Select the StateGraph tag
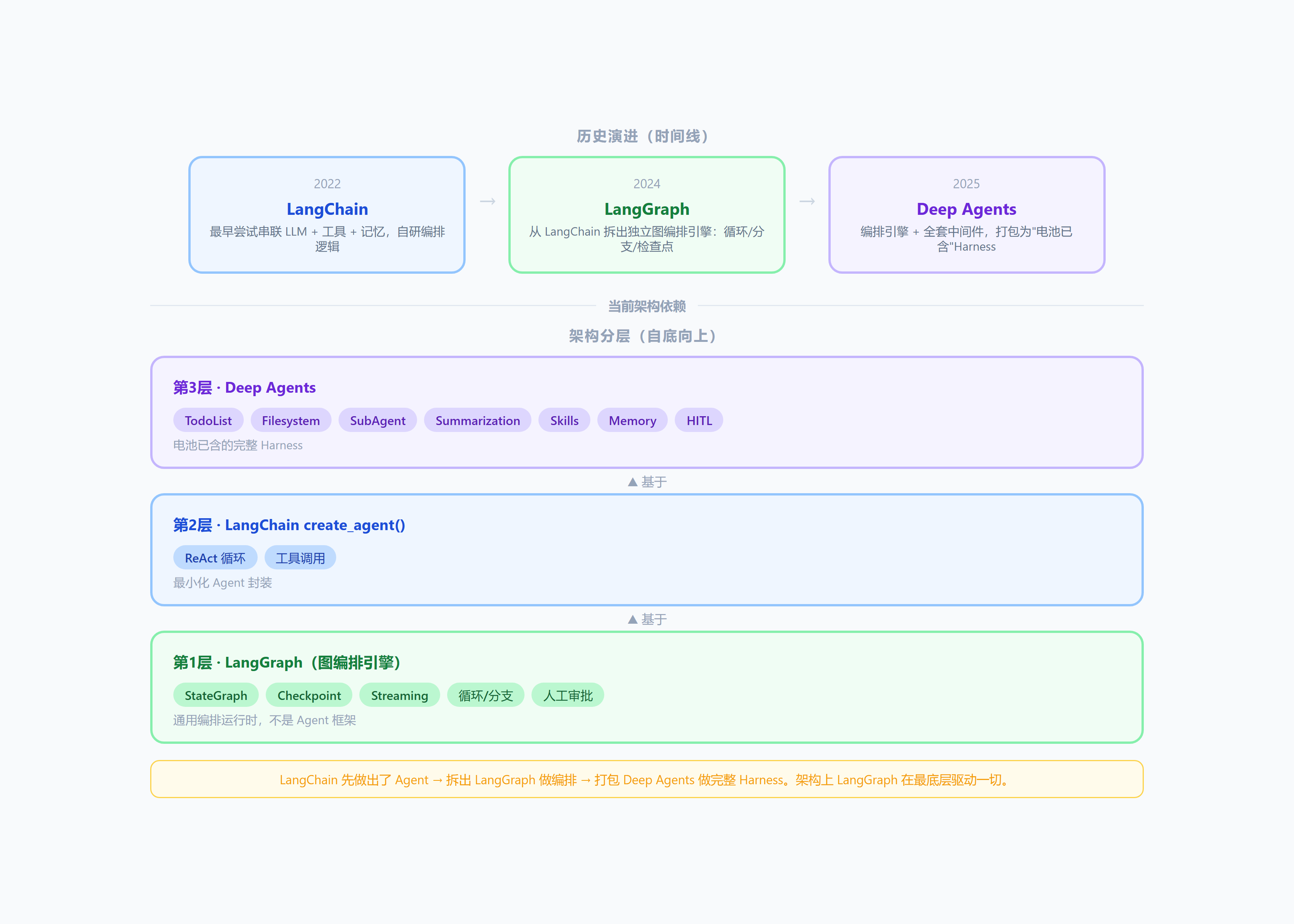This screenshot has height=924, width=1294. pos(216,695)
